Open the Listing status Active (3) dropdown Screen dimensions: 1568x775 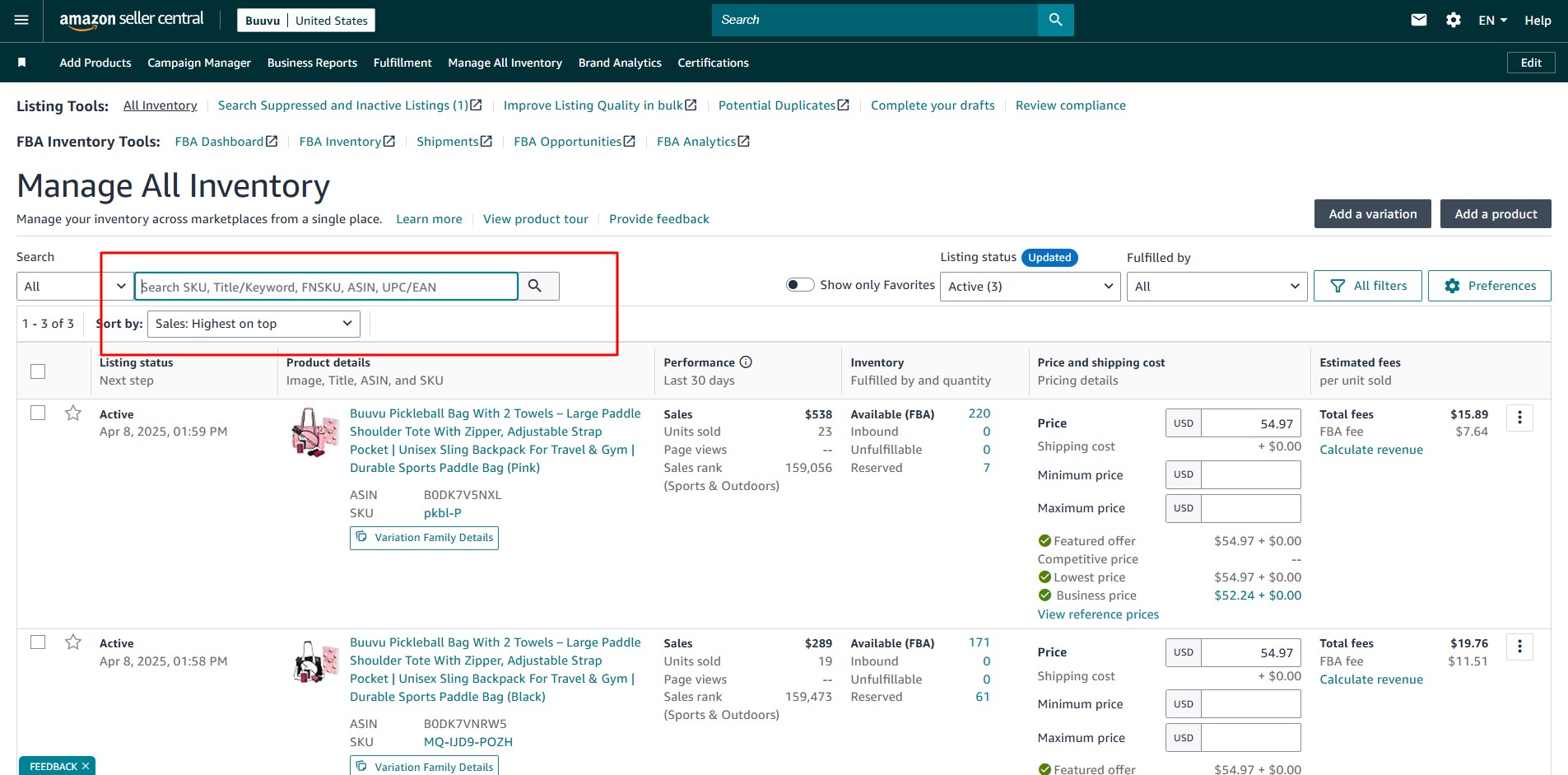(x=1030, y=287)
